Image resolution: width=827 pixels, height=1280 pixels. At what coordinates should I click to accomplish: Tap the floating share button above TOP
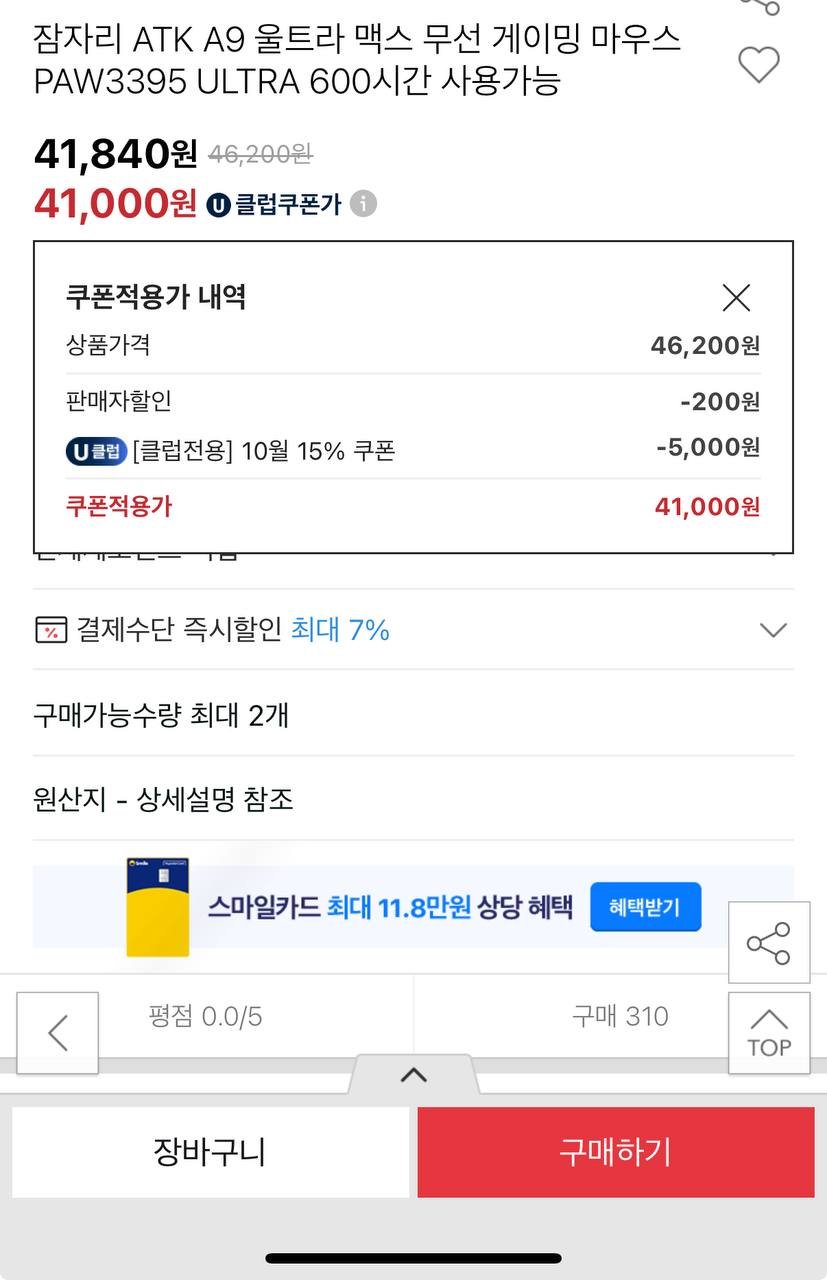point(768,943)
